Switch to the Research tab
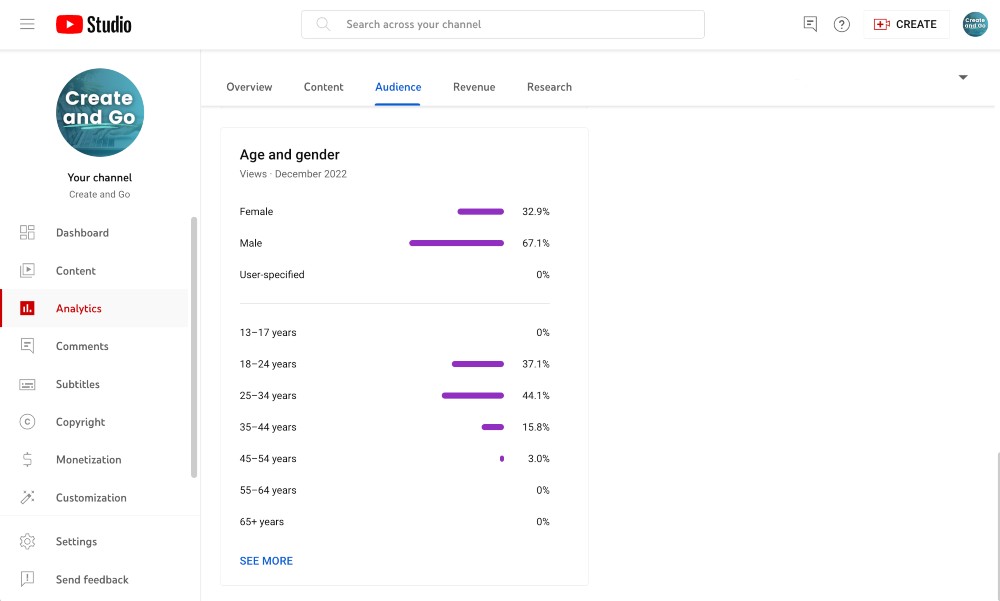 pyautogui.click(x=549, y=87)
